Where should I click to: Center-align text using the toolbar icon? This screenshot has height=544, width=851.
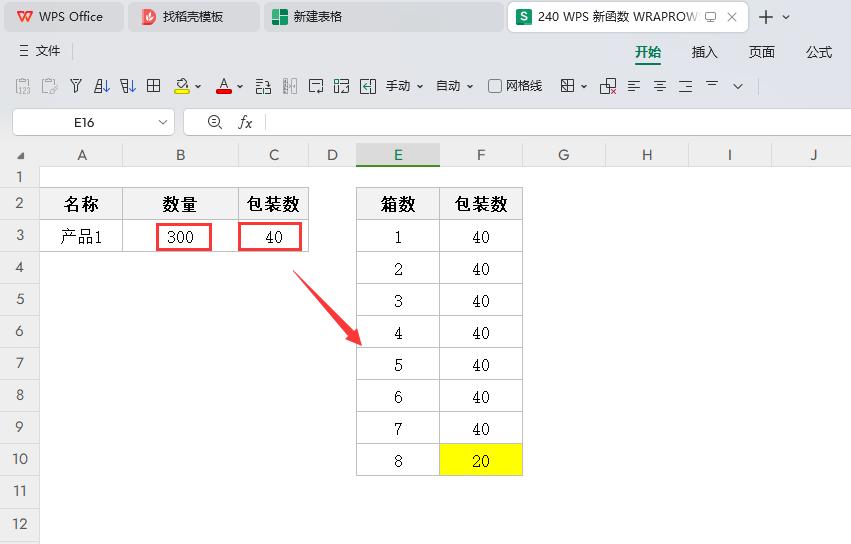660,87
